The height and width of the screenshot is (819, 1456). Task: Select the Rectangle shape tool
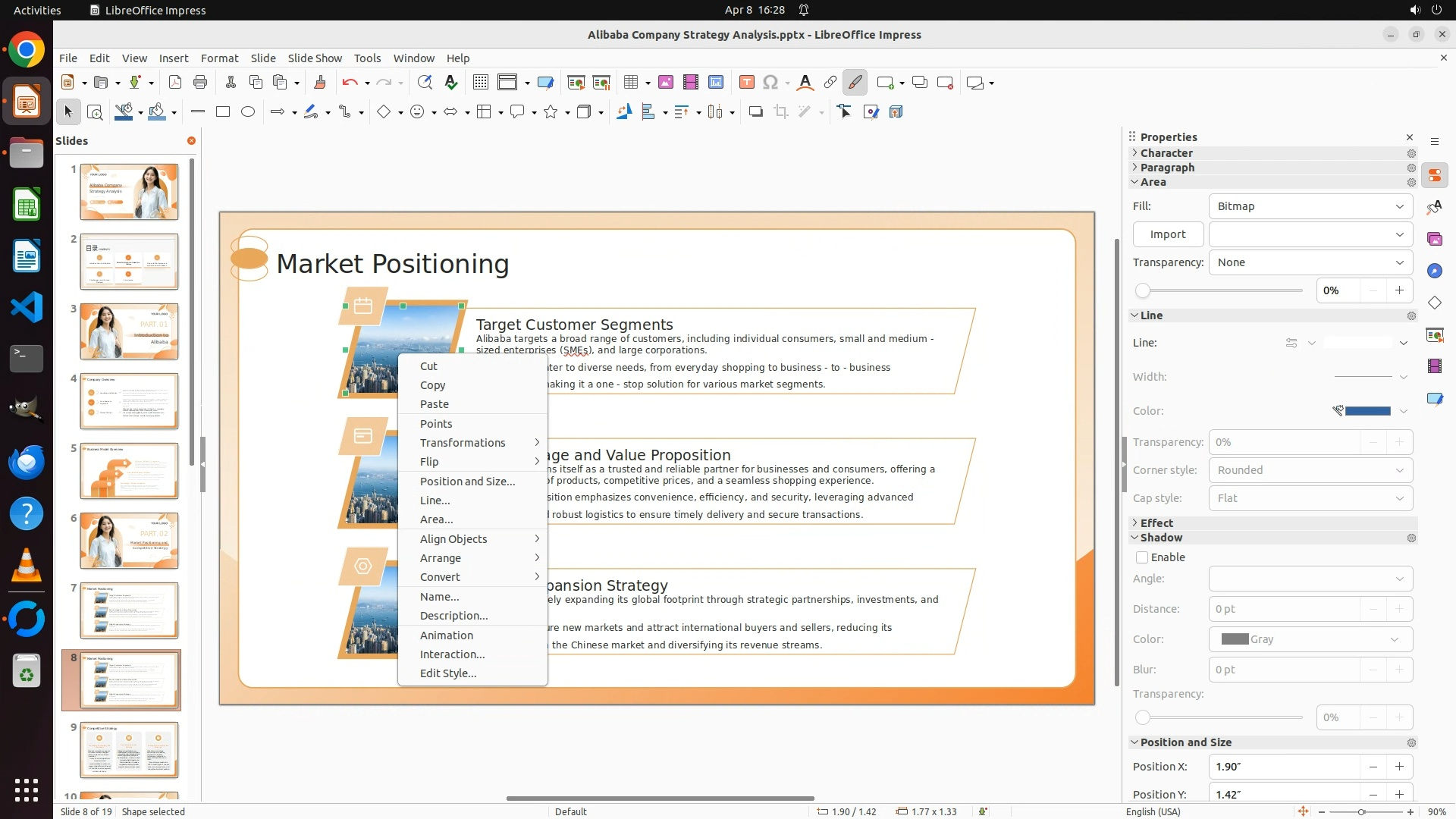point(223,112)
